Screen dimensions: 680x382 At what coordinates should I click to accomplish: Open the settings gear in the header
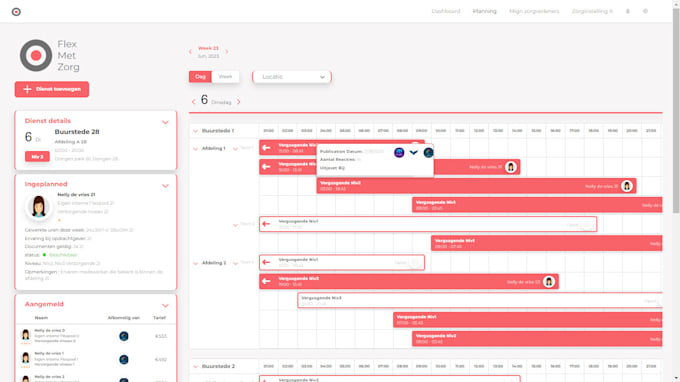coord(645,11)
